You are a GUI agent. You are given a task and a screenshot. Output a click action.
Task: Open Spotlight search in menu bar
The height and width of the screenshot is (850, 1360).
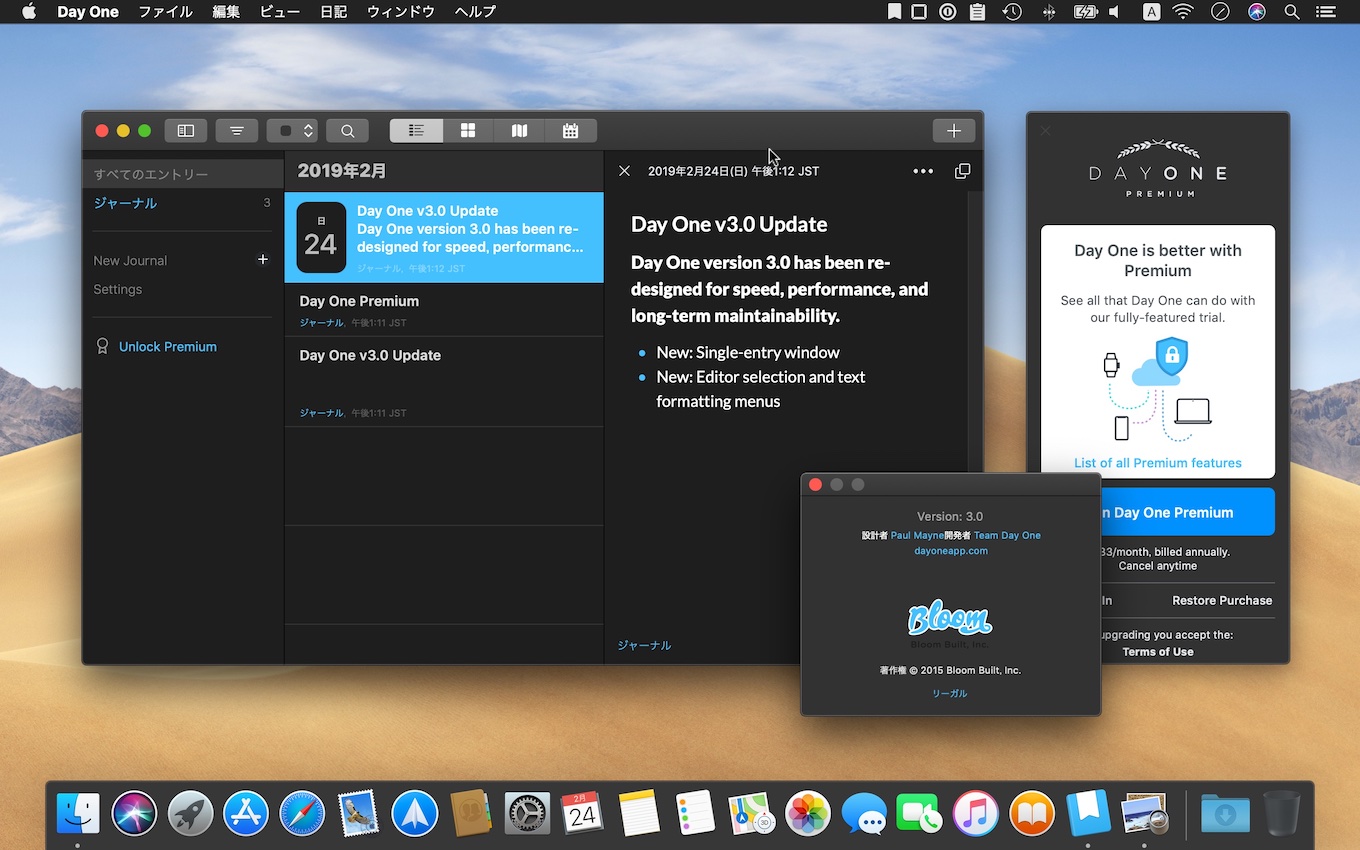pos(1291,12)
